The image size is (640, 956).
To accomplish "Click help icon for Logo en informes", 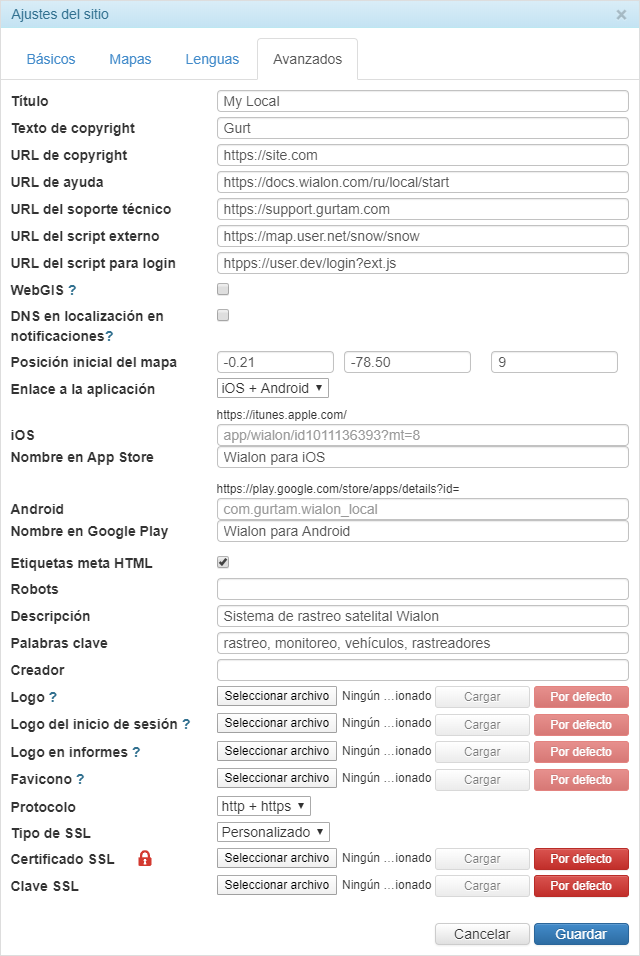I will (x=136, y=752).
